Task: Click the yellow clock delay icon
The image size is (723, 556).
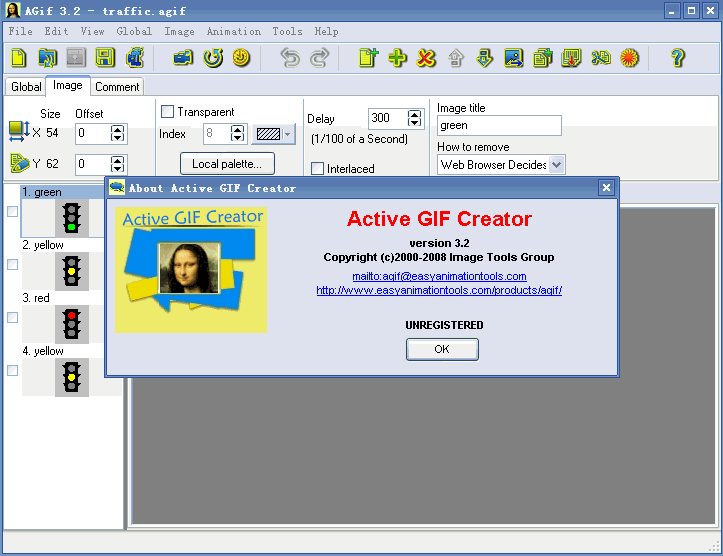Action: pyautogui.click(x=241, y=58)
